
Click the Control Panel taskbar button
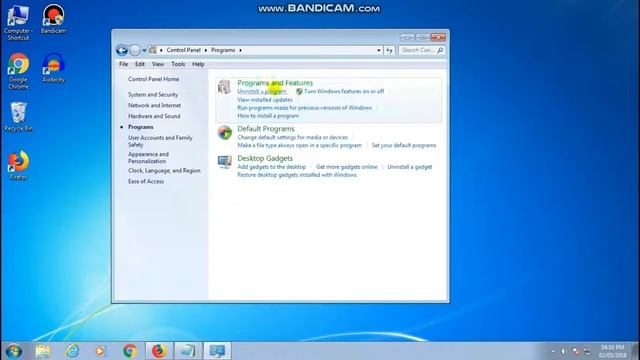pos(217,351)
